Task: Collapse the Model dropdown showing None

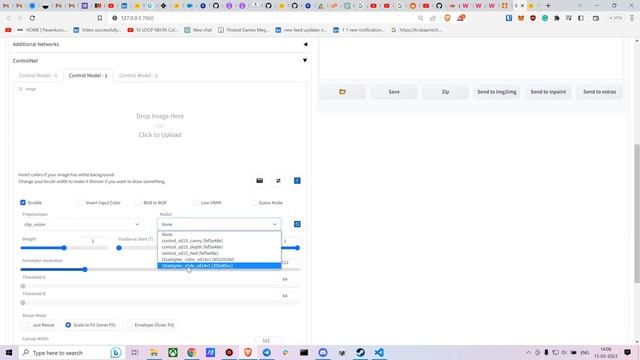Action: click(219, 224)
